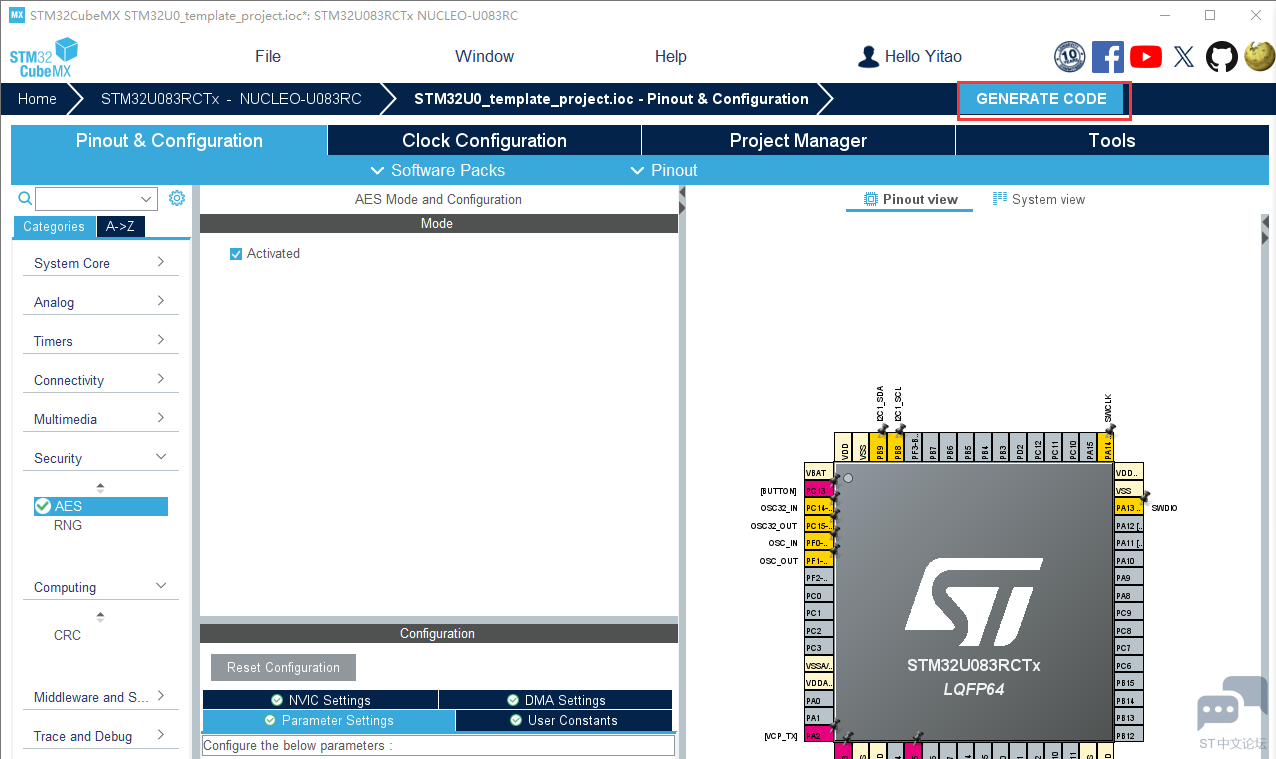
Task: Open the Help menu
Action: point(670,56)
